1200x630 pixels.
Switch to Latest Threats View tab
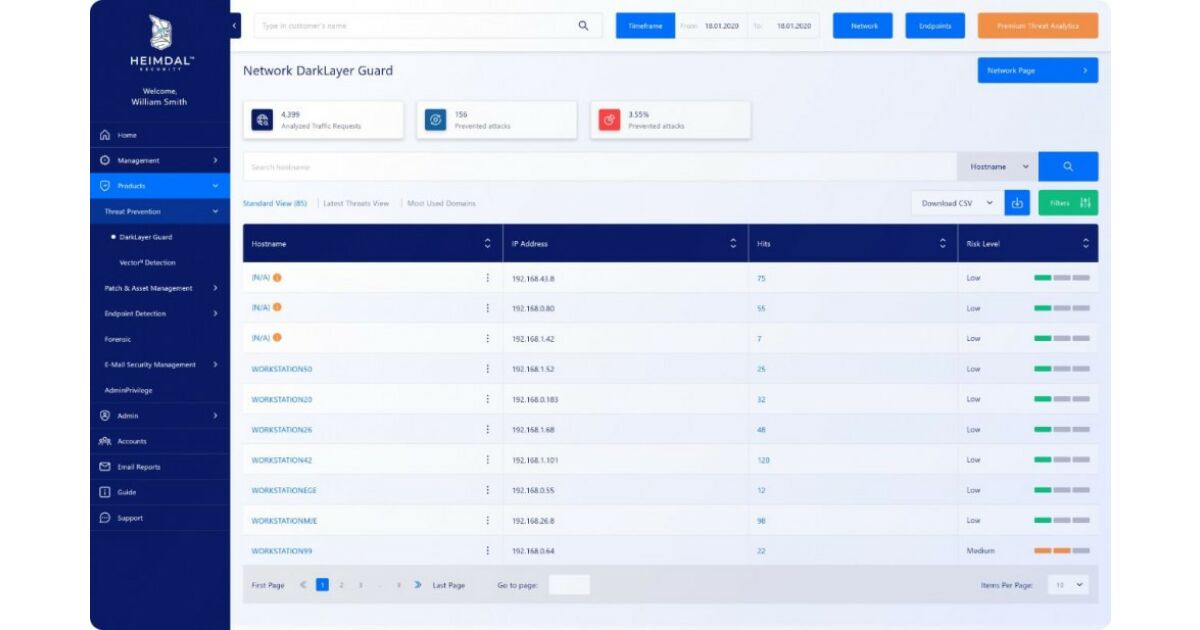point(356,203)
